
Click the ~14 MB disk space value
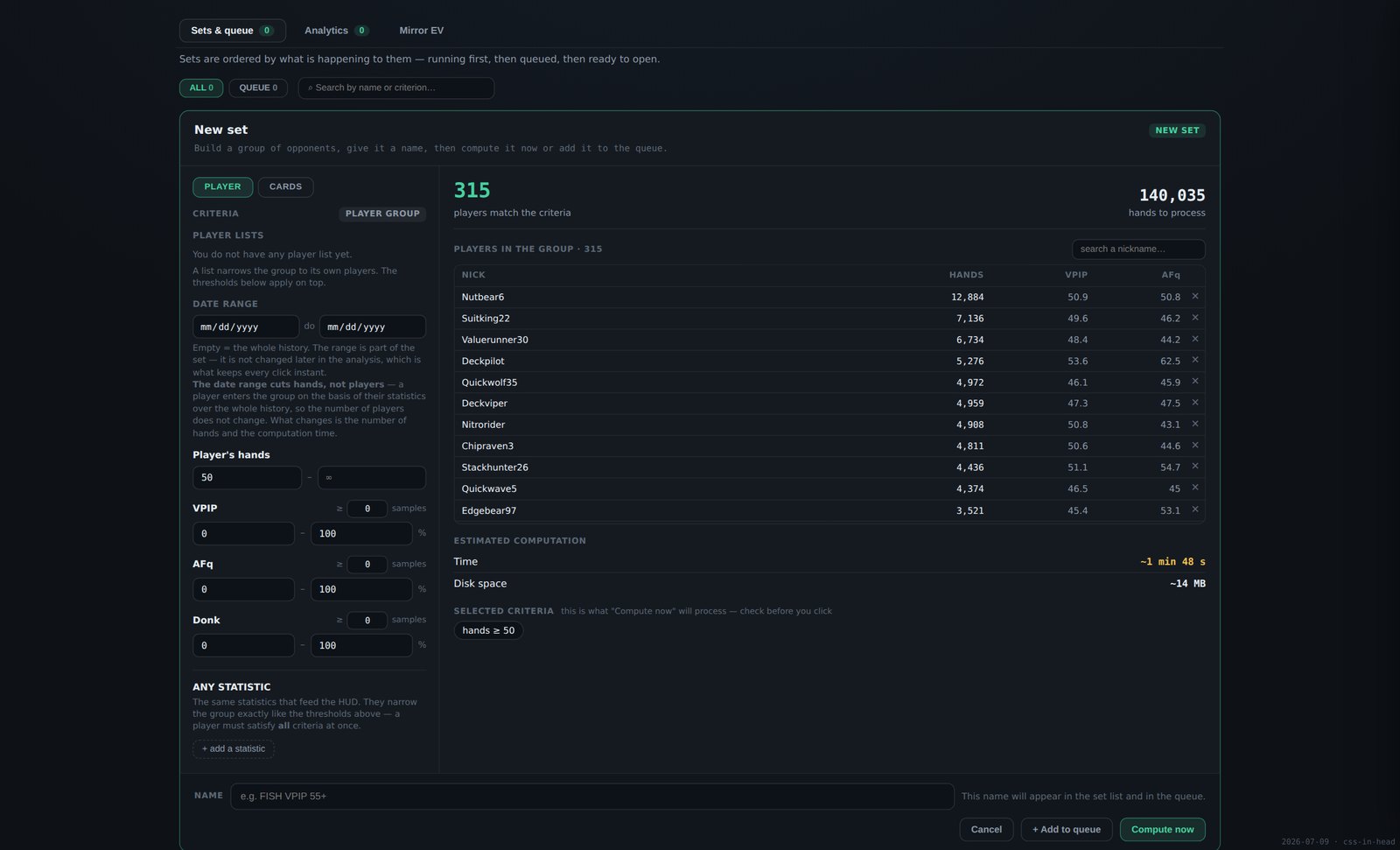1187,584
